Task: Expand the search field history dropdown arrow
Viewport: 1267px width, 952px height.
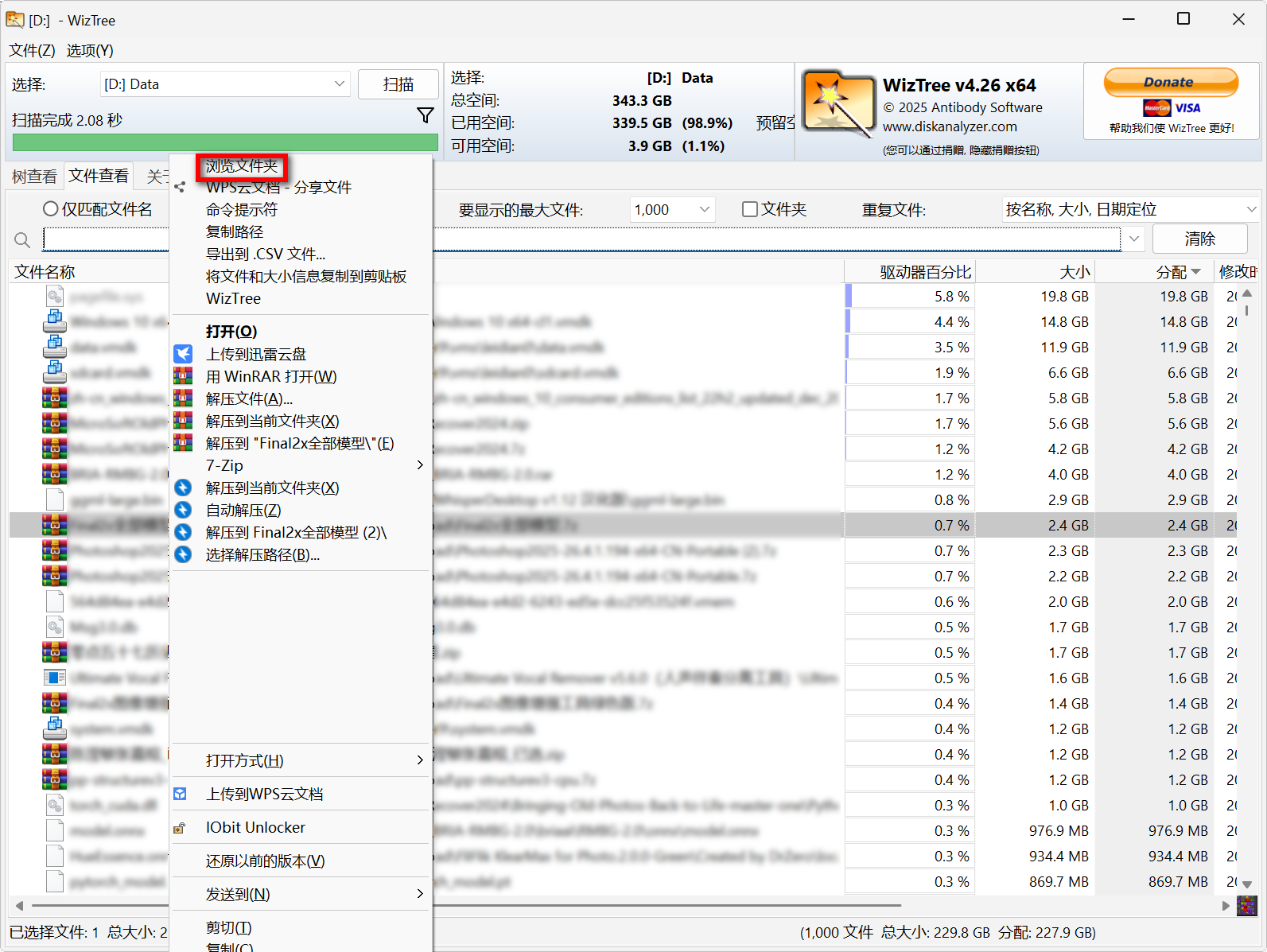Action: (x=1134, y=239)
